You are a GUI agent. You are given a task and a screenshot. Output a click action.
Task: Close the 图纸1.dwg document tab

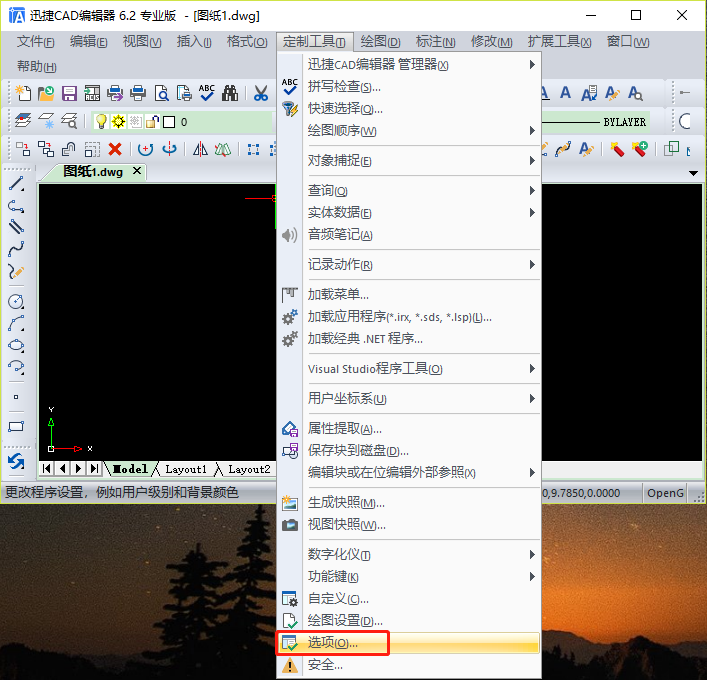click(137, 171)
